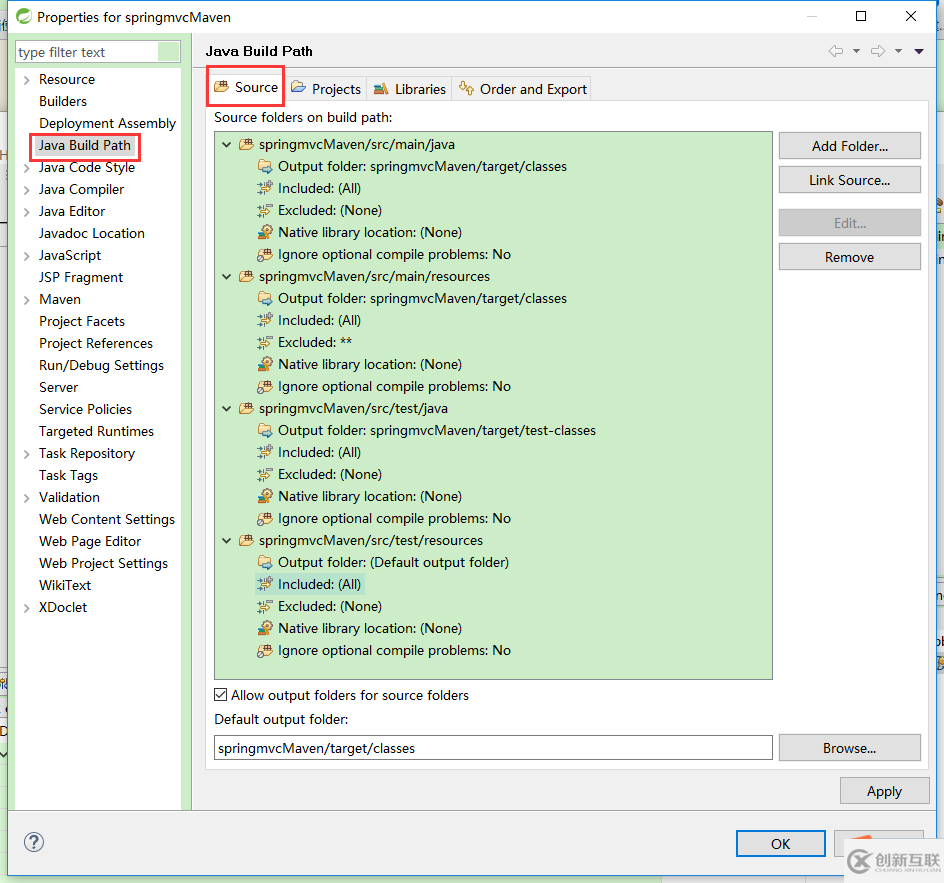Open the view menu triangle icon
Image resolution: width=944 pixels, height=883 pixels.
tap(919, 51)
